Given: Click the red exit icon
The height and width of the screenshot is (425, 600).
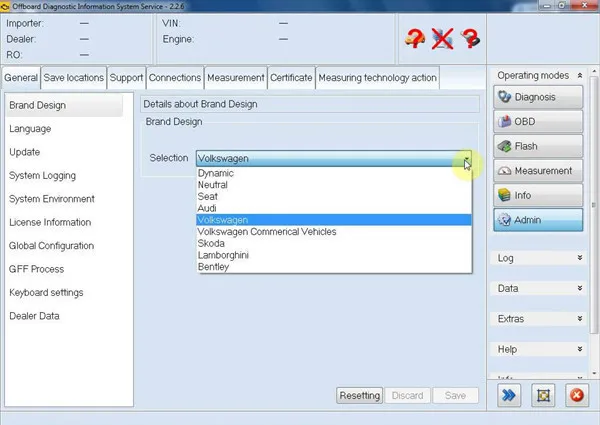Looking at the screenshot, I should (577, 395).
